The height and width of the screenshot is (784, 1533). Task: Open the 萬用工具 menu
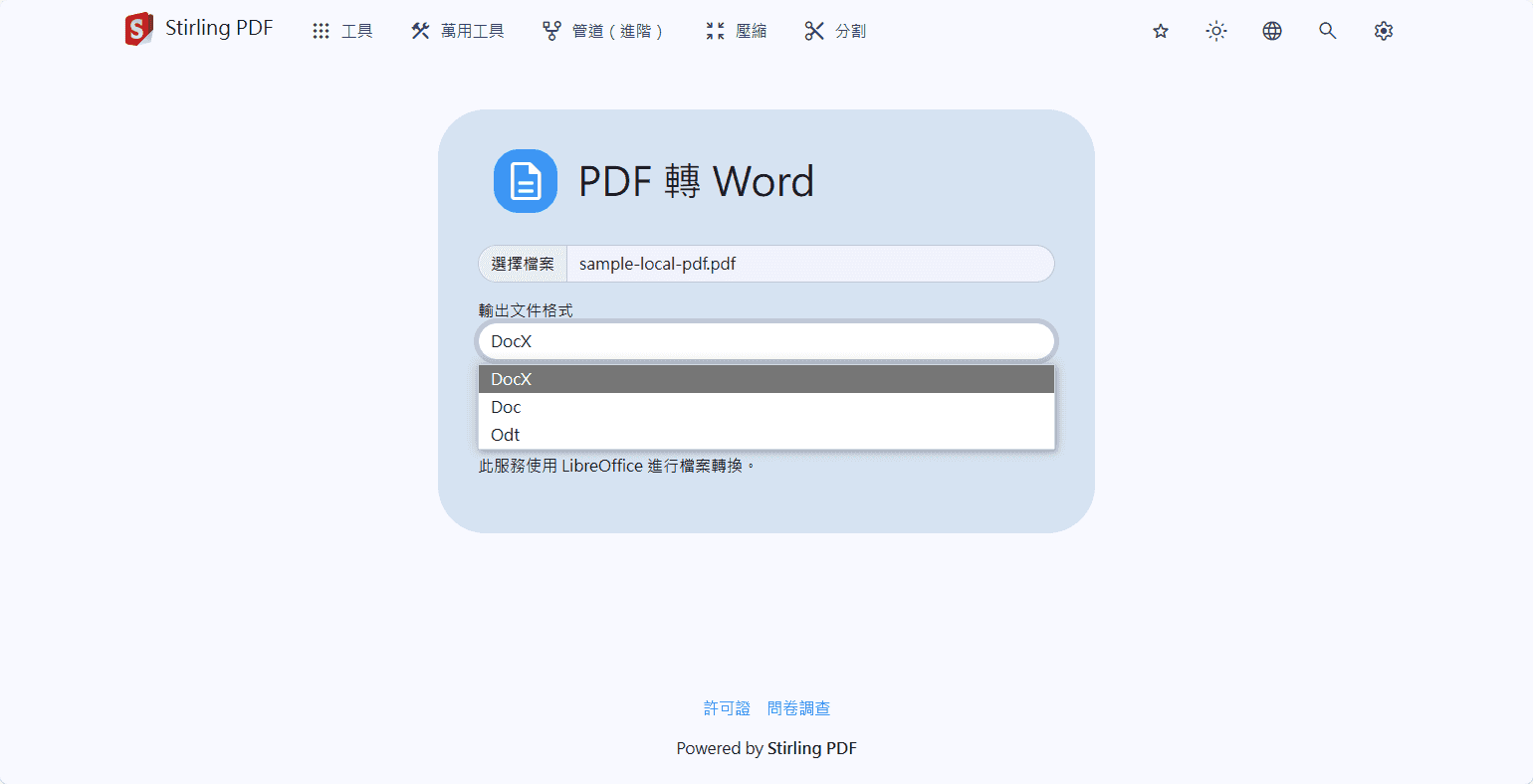(x=457, y=31)
